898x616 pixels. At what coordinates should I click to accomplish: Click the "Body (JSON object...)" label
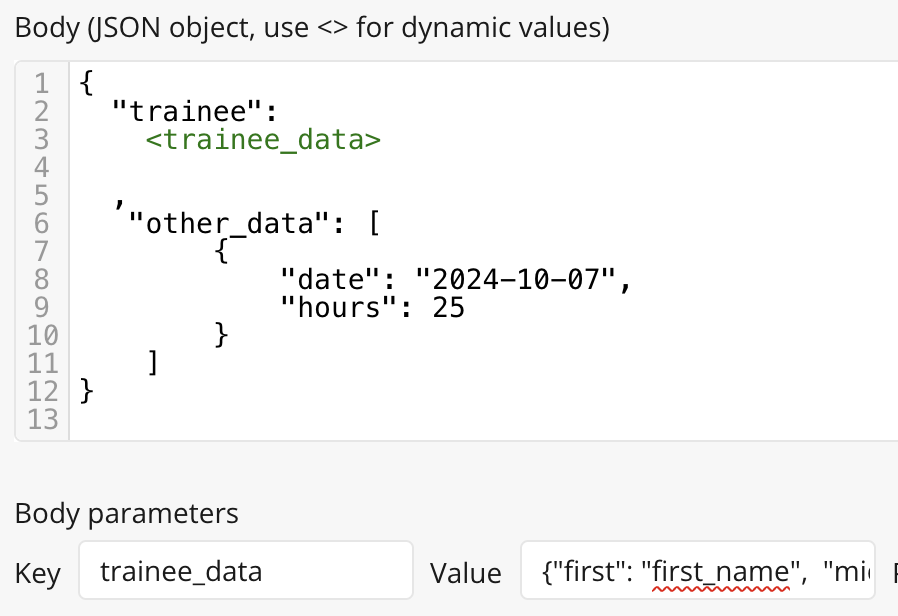click(x=312, y=28)
